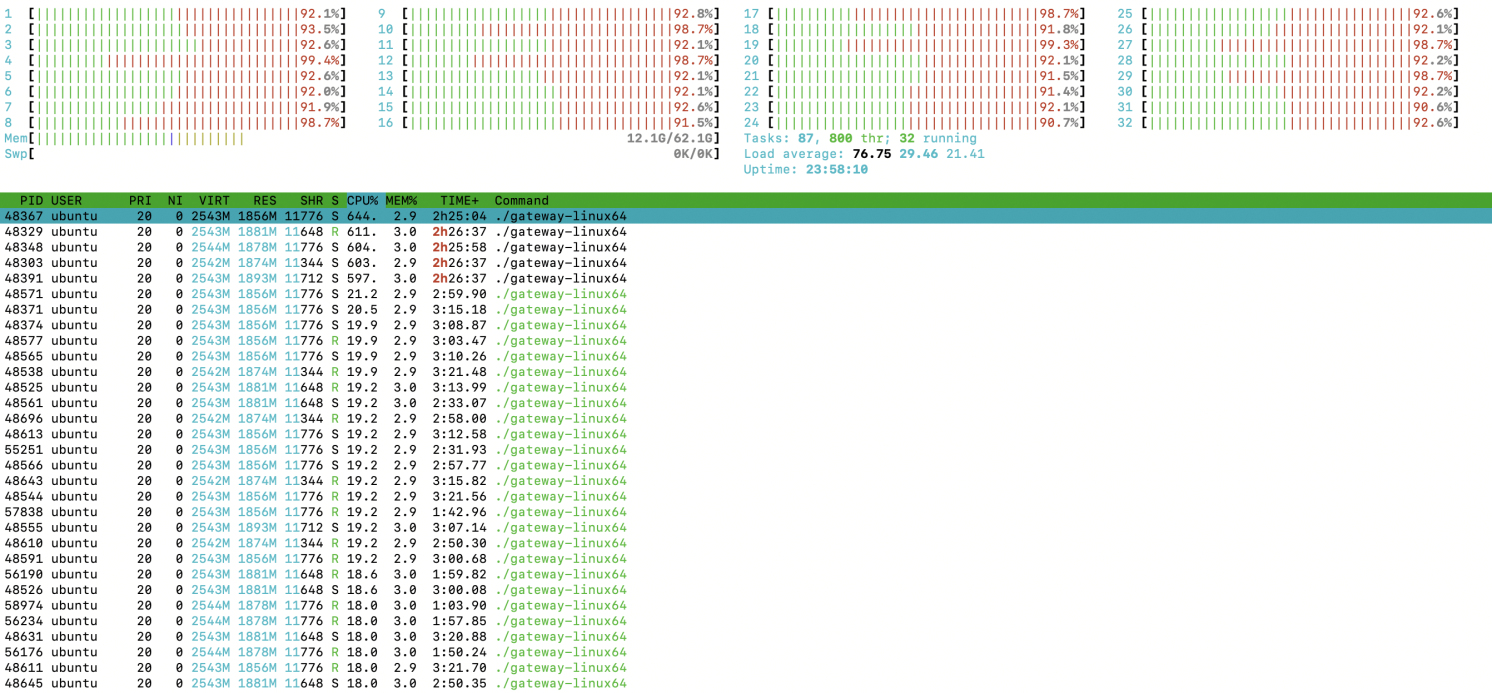Sort by the SHR column header
Image resolution: width=1492 pixels, height=693 pixels.
311,200
